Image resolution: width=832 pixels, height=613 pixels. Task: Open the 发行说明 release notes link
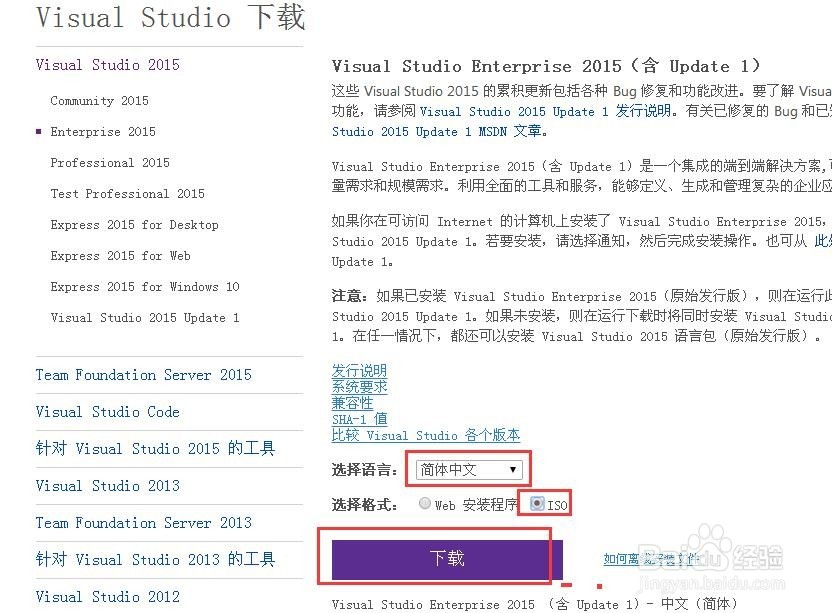coord(359,370)
